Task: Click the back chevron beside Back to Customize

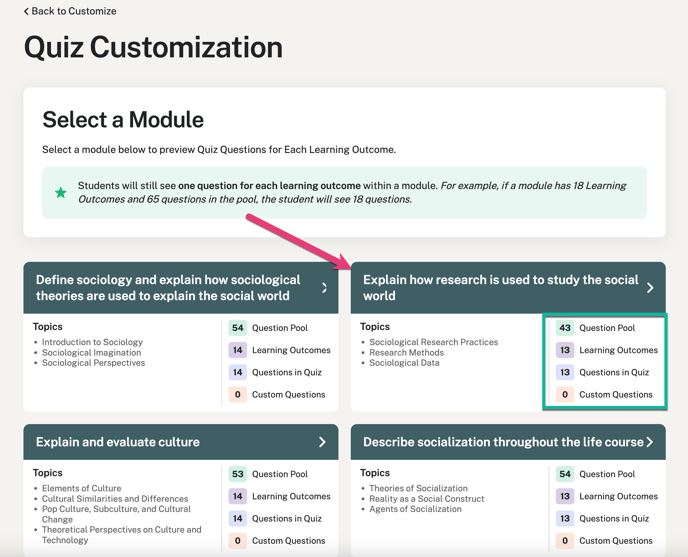Action: coord(26,11)
